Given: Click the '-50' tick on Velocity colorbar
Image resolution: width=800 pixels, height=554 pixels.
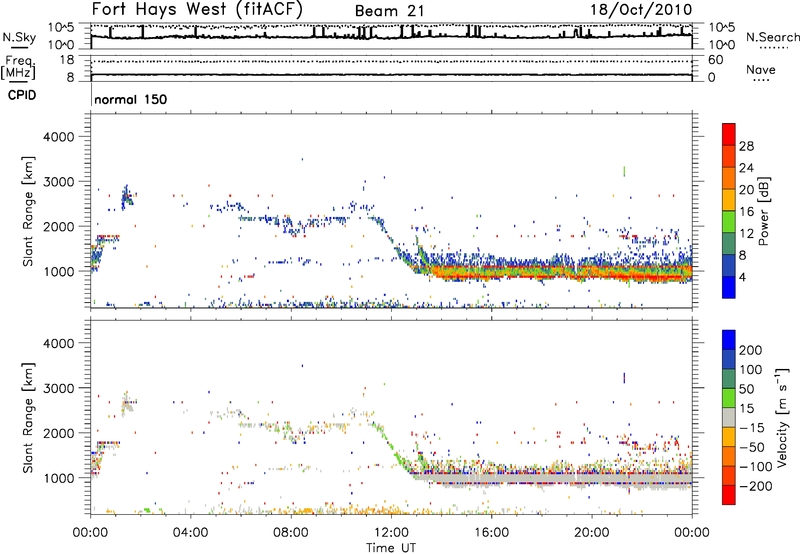Looking at the screenshot, I should (x=752, y=447).
